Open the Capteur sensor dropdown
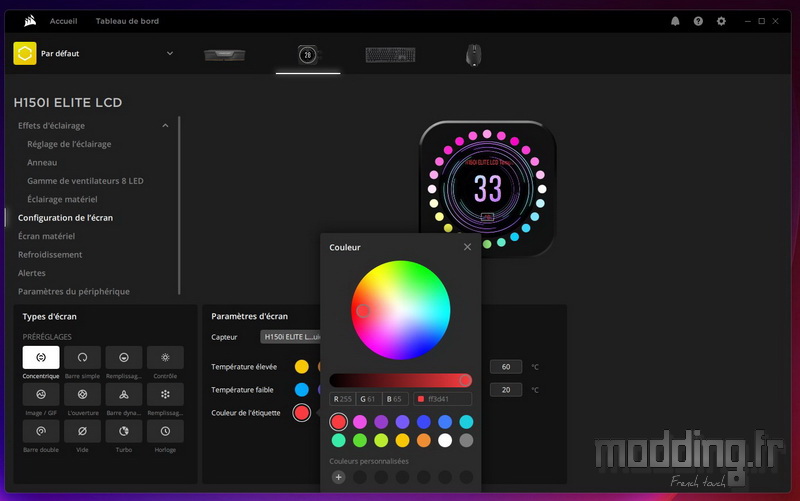Screen dimensions: 800x501 tap(291, 337)
